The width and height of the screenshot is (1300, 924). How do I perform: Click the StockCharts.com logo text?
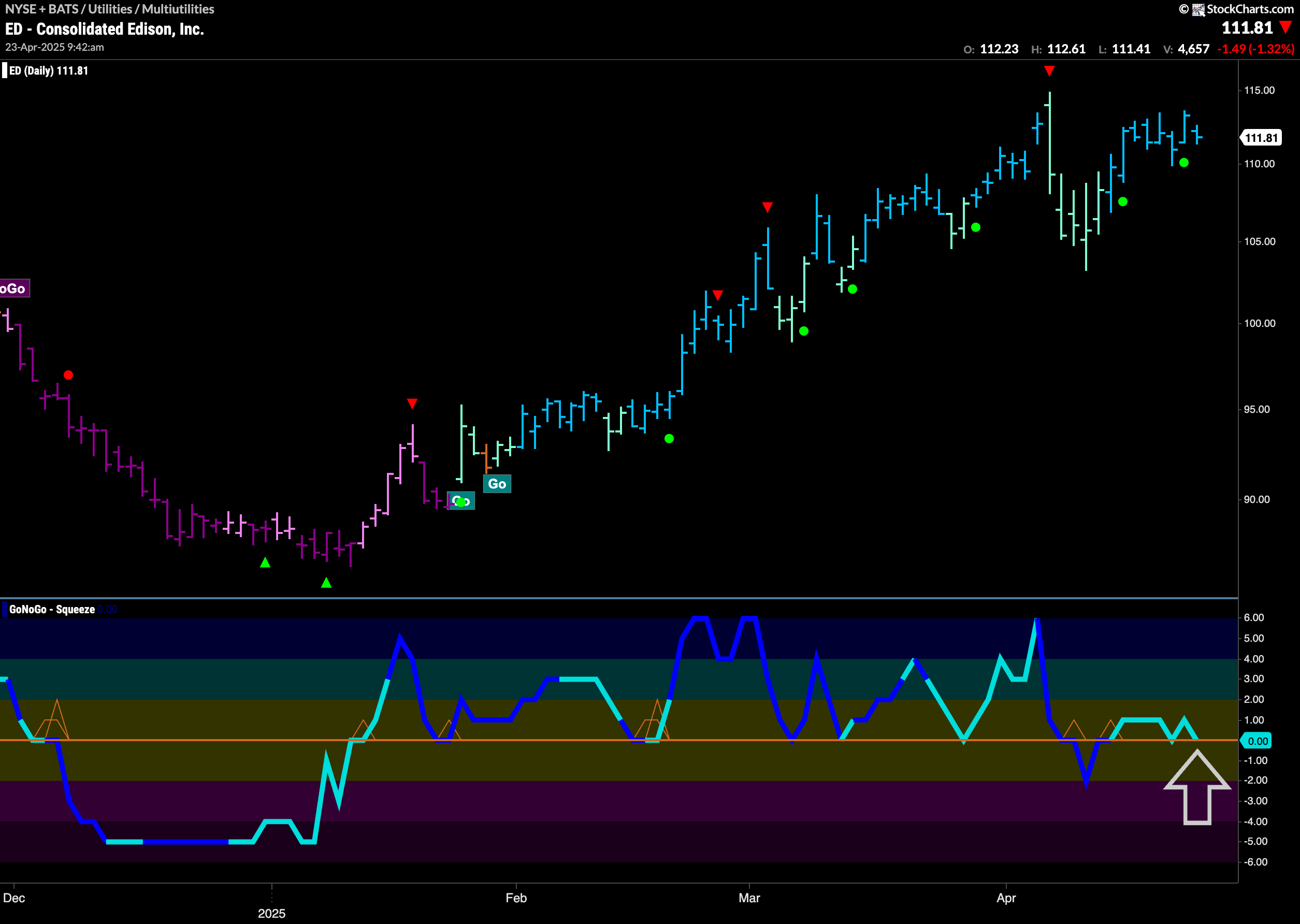[1250, 9]
